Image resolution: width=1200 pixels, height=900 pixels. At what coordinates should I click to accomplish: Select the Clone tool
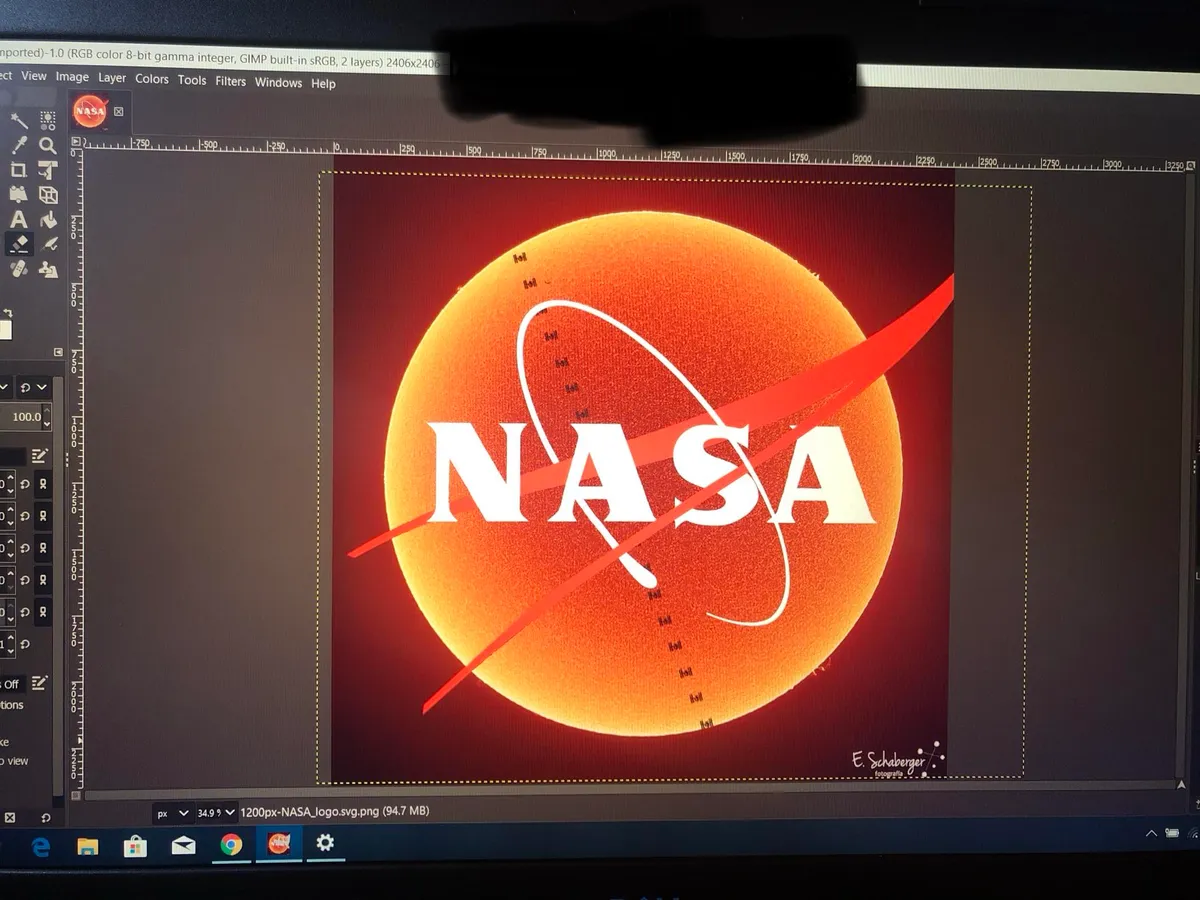pos(48,269)
